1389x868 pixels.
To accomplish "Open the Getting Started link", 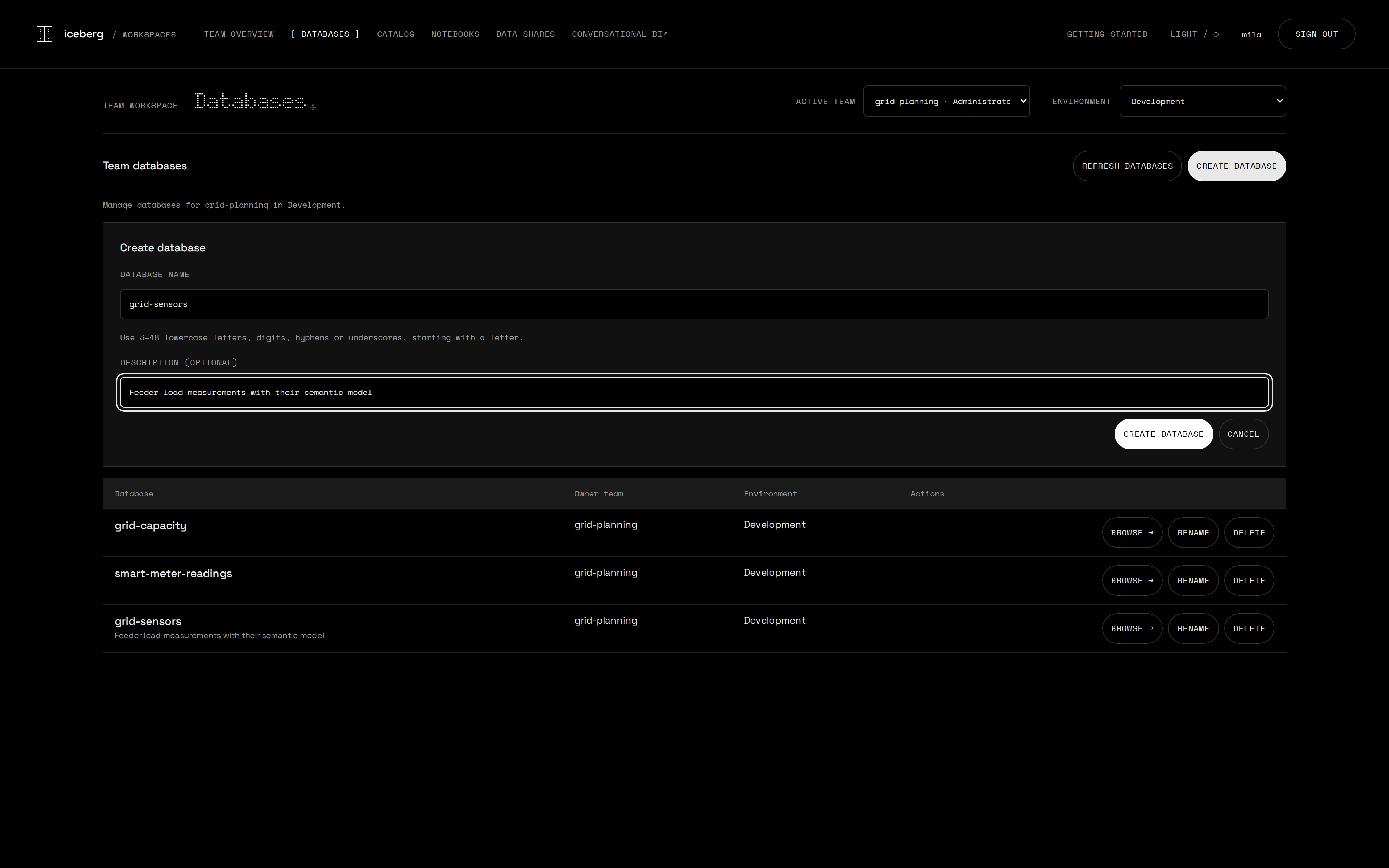I will (1107, 34).
